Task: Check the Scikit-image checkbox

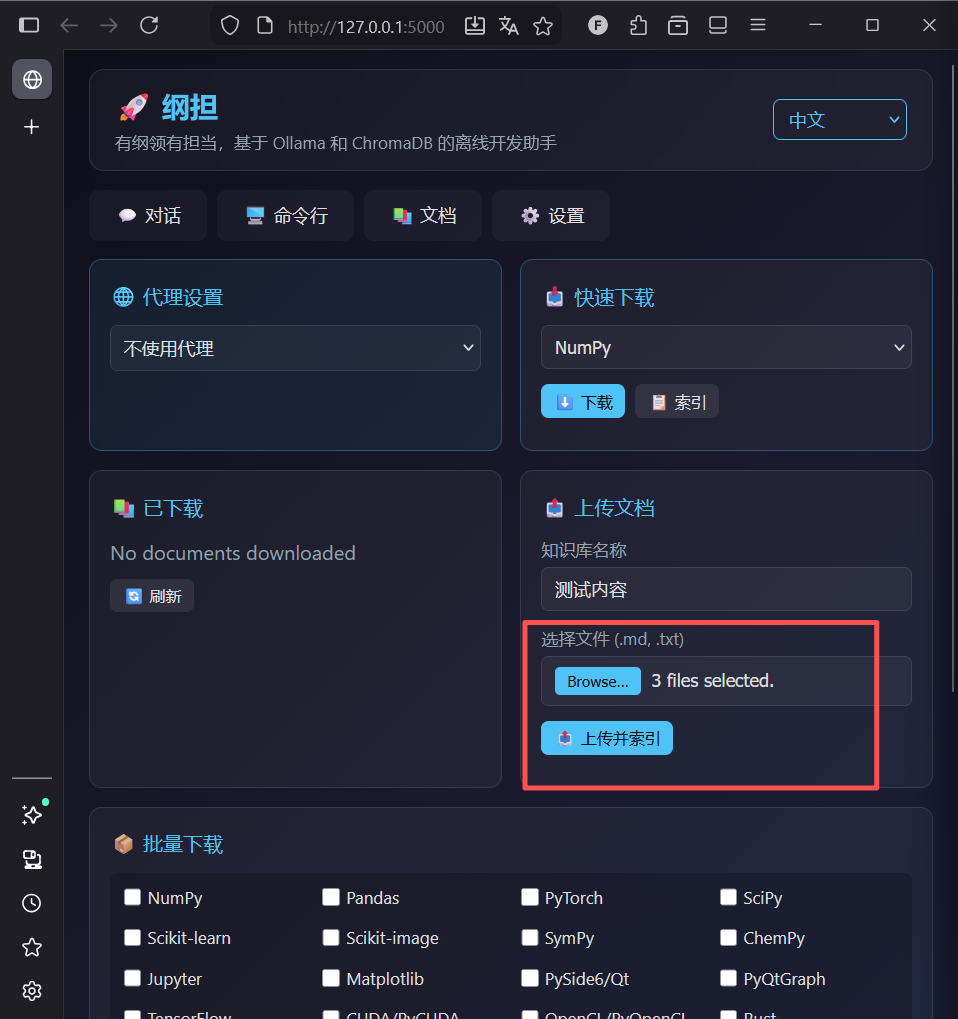Action: [331, 938]
